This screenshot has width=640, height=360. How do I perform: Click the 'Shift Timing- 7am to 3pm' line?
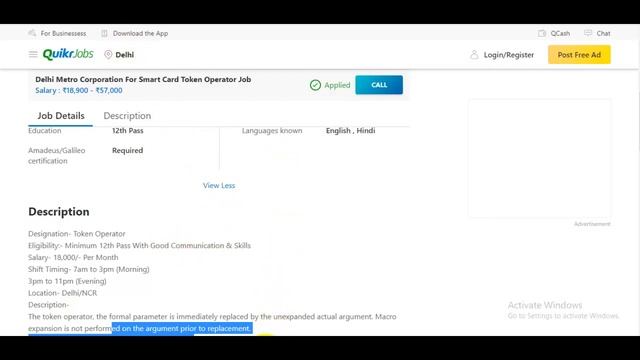coord(89,269)
